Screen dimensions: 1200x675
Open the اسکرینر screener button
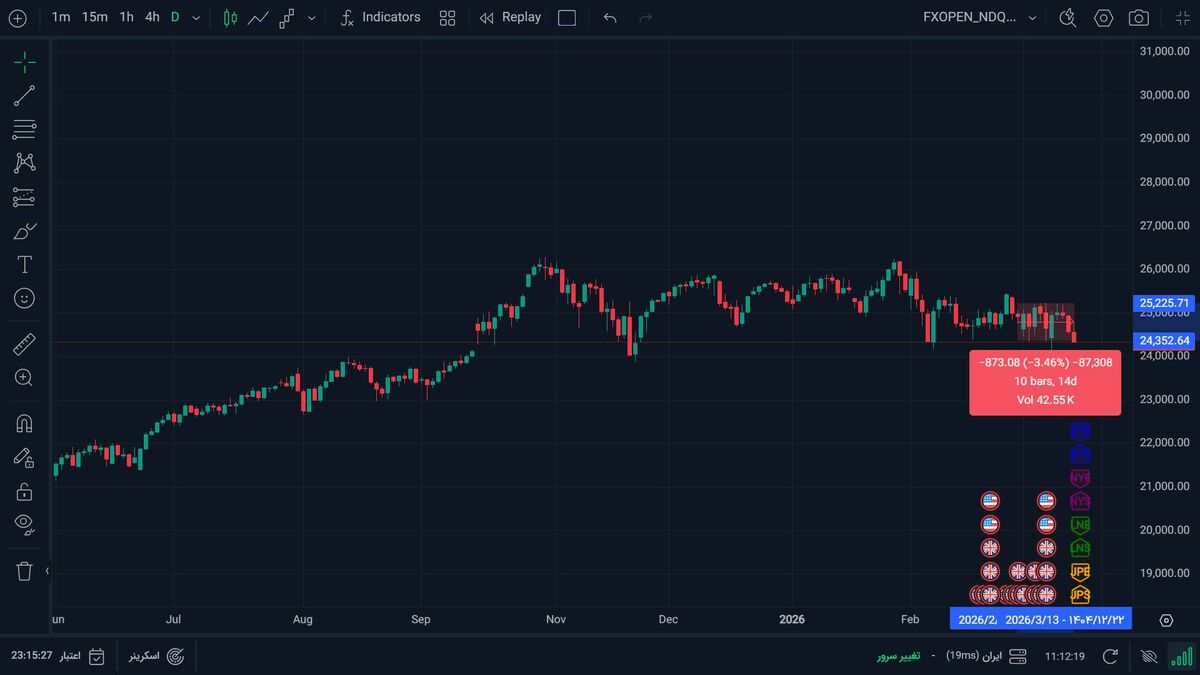point(157,656)
